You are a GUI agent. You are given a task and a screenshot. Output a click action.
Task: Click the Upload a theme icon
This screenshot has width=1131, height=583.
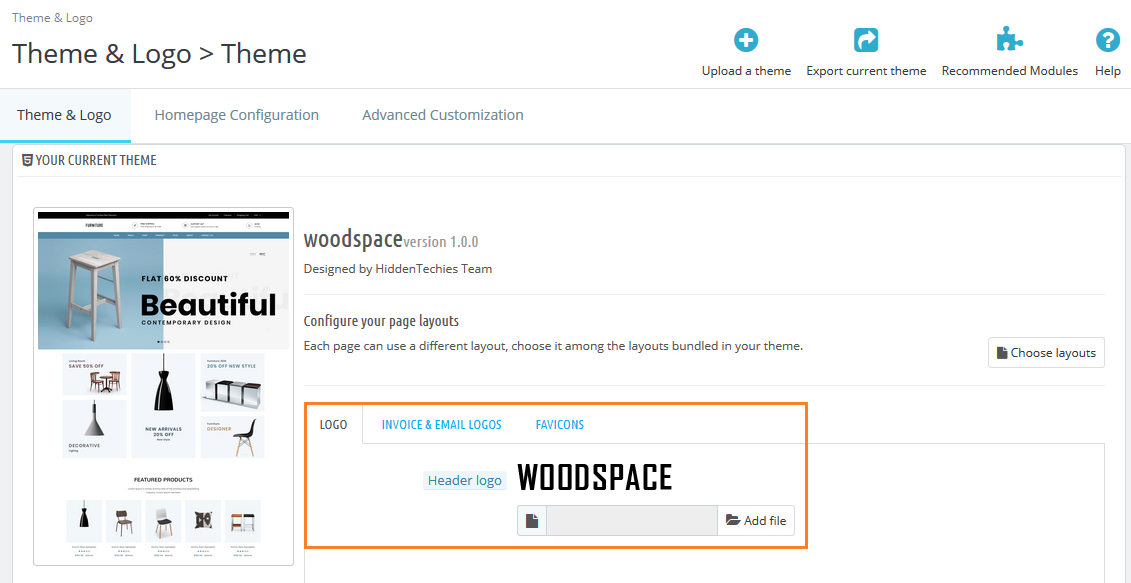(746, 40)
